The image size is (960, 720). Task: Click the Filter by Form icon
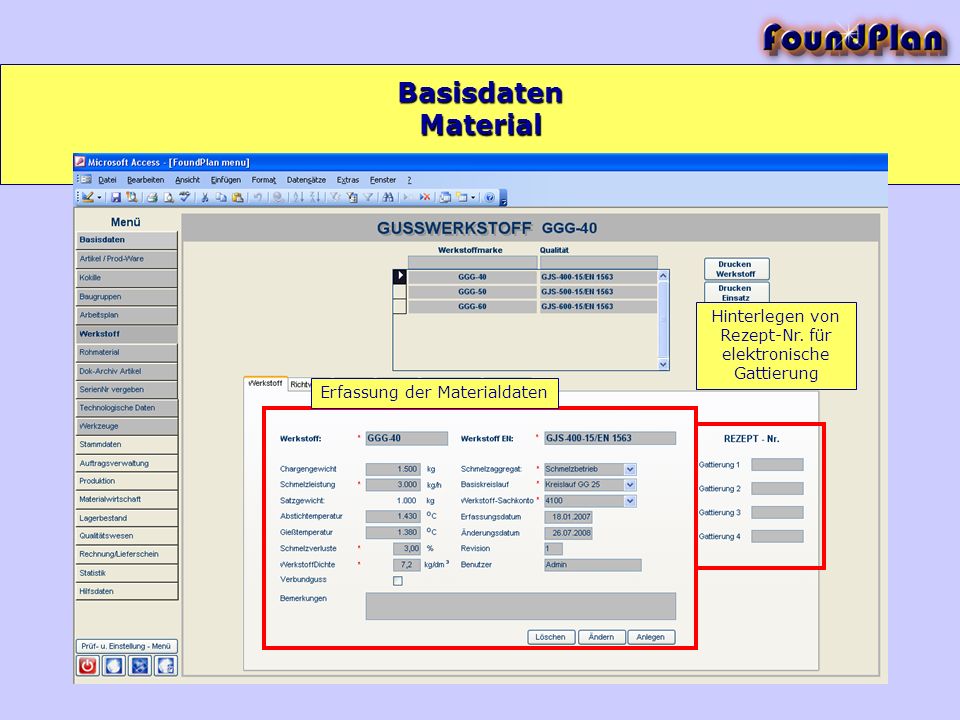click(x=351, y=197)
